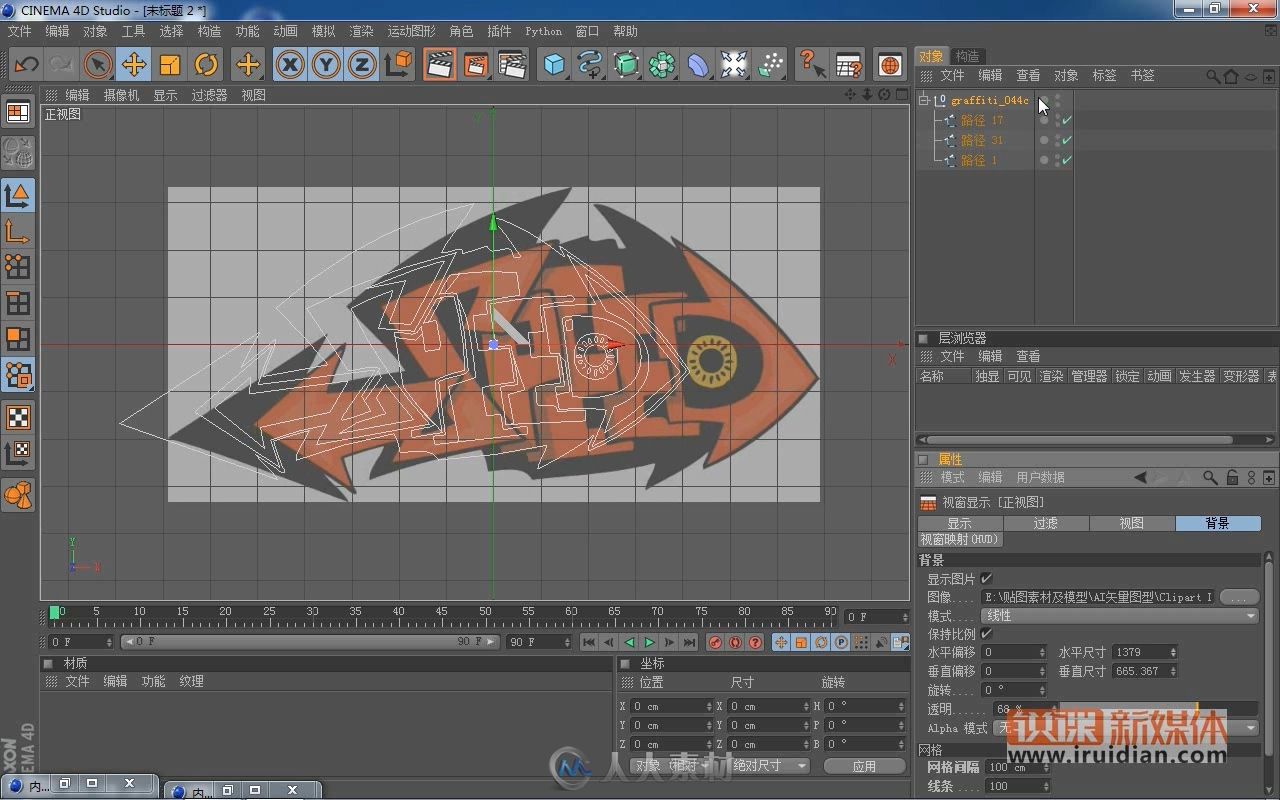The height and width of the screenshot is (800, 1280).
Task: Collapse the graffiti_044c object tree
Action: 924,100
